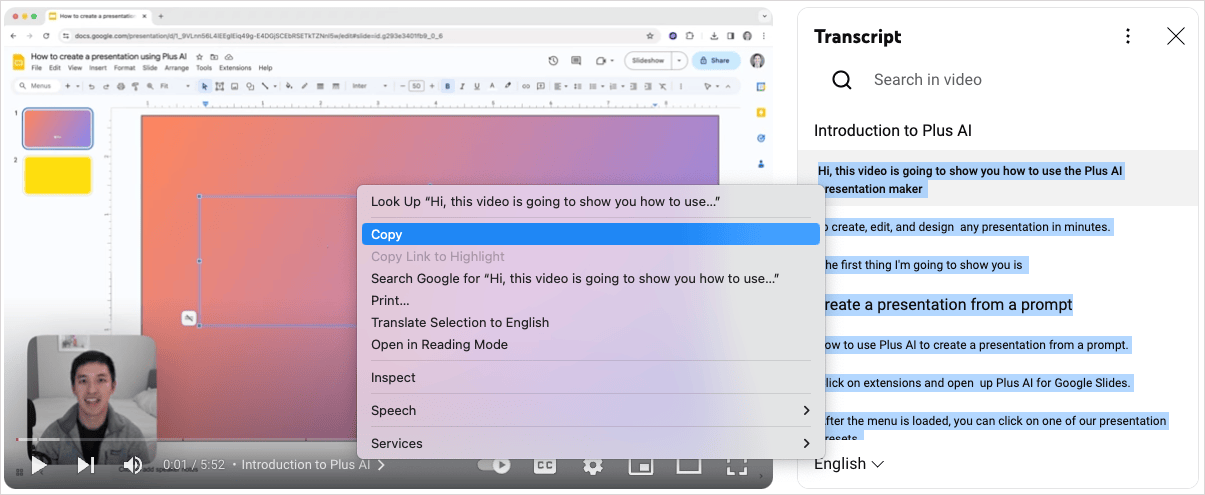
Task: Select 'Look Up' context menu entry
Action: click(x=590, y=201)
